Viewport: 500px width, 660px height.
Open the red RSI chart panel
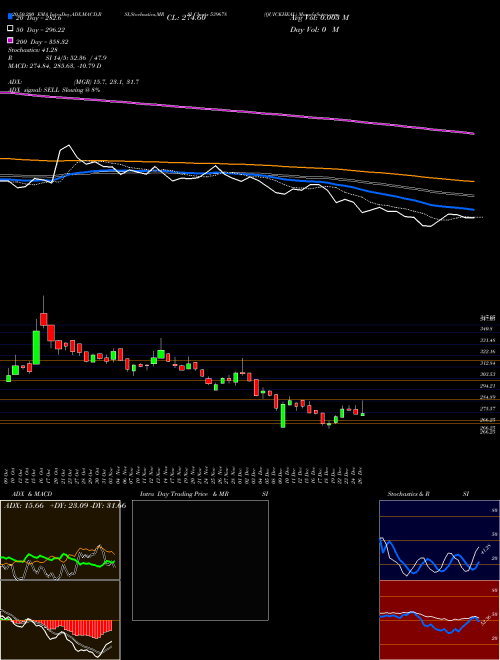(x=439, y=620)
